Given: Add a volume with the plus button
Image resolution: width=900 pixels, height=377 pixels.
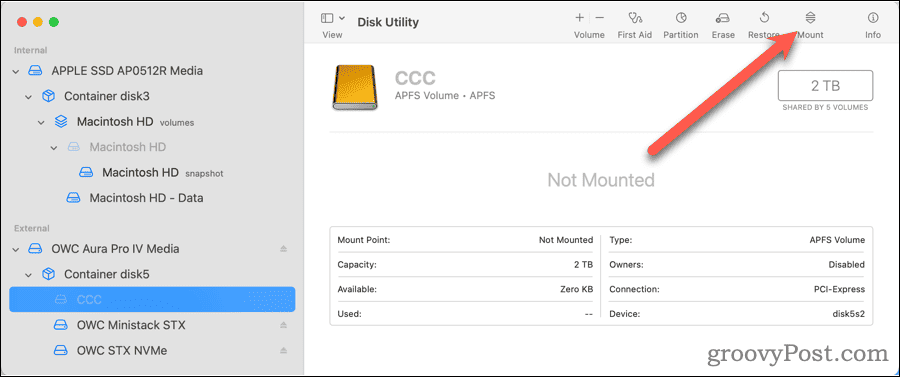Looking at the screenshot, I should tap(579, 18).
